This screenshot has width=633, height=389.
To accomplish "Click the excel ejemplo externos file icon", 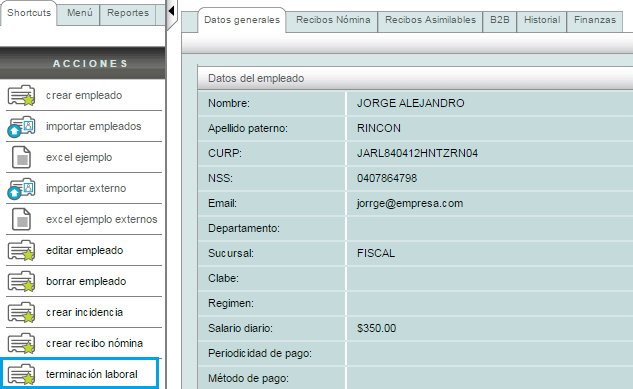I will [21, 219].
